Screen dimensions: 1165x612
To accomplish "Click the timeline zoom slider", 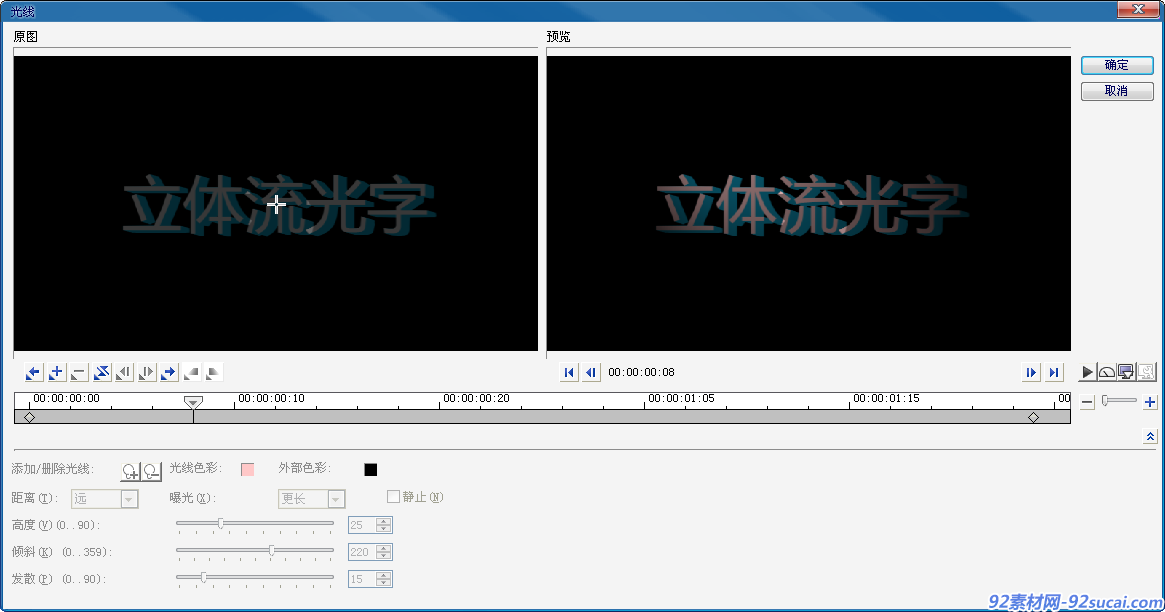I will coord(1119,401).
